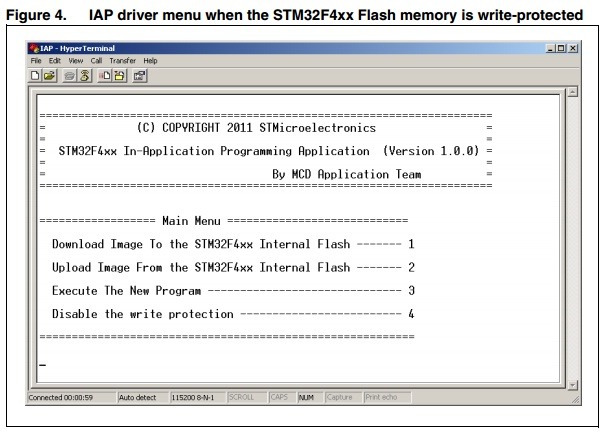The image size is (603, 432).
Task: Click the vertical scrollbar track
Action: (573, 239)
